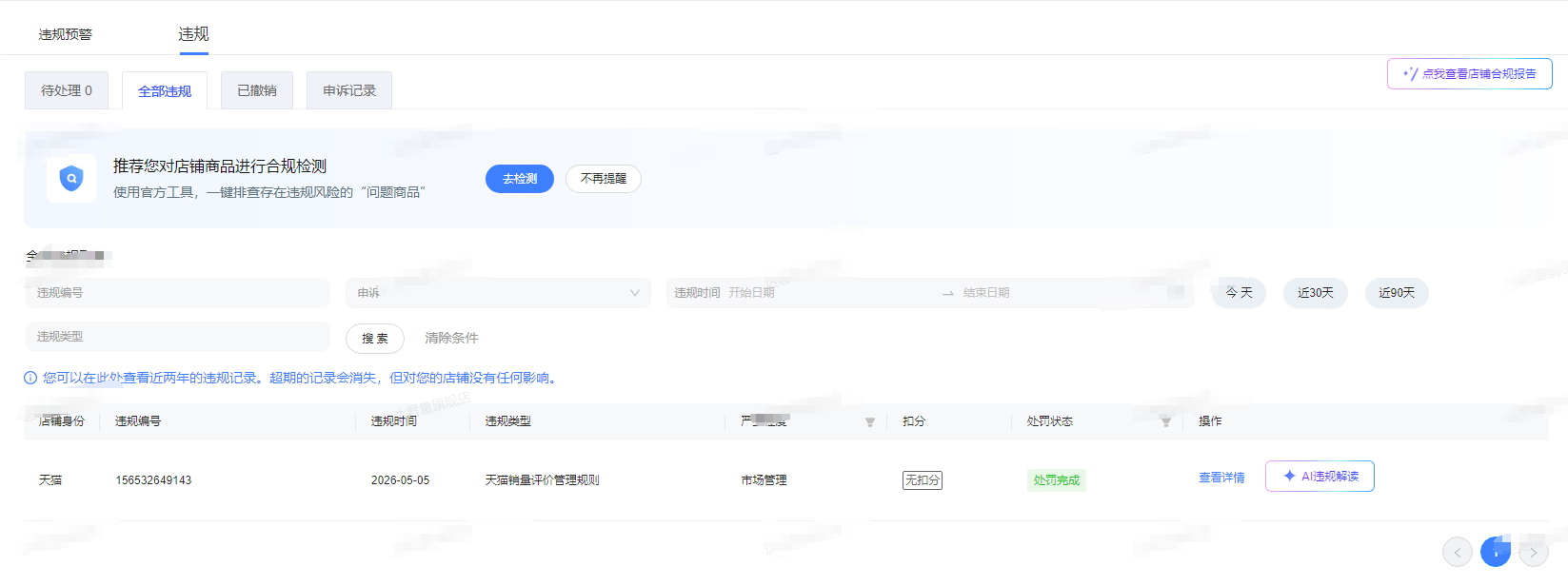Screen dimensions: 1568x586
Task: Switch to the 违规预警 tab
Action: (x=66, y=34)
